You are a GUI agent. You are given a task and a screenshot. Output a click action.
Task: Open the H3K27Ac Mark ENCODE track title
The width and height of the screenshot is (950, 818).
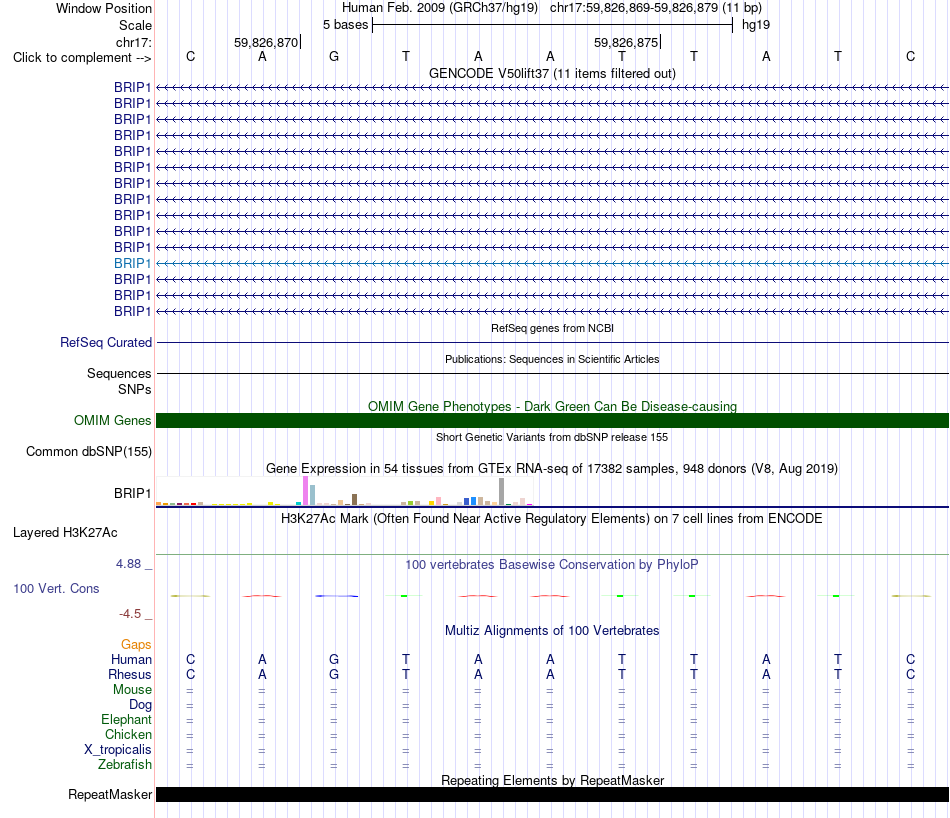click(x=552, y=519)
